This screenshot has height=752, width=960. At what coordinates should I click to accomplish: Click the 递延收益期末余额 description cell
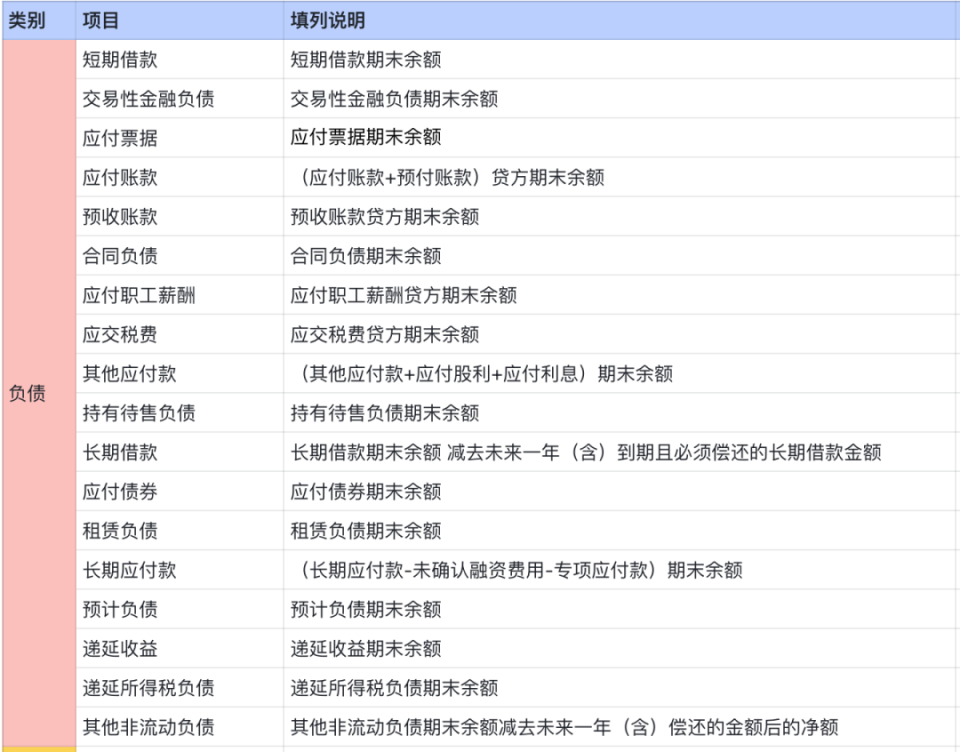[621, 648]
